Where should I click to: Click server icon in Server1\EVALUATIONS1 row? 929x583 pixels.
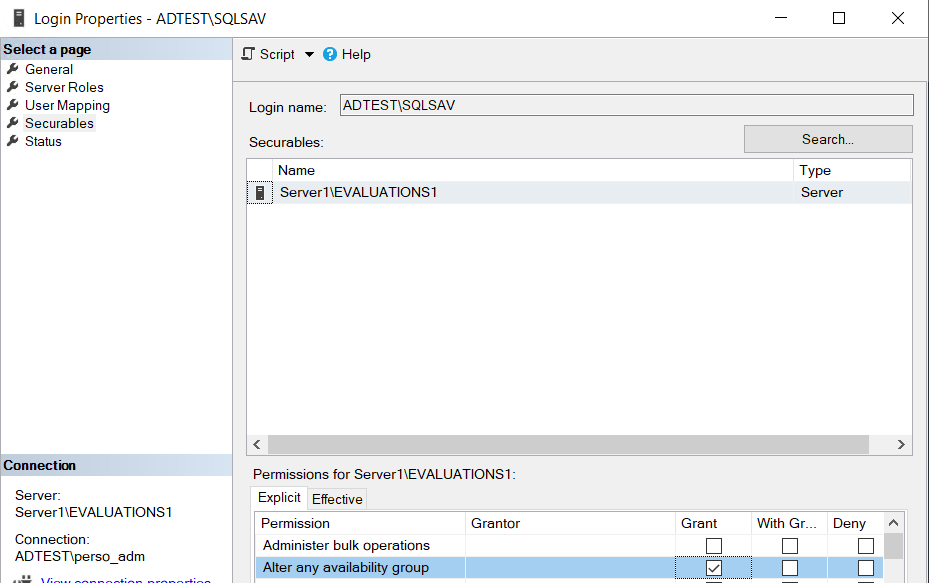(260, 193)
